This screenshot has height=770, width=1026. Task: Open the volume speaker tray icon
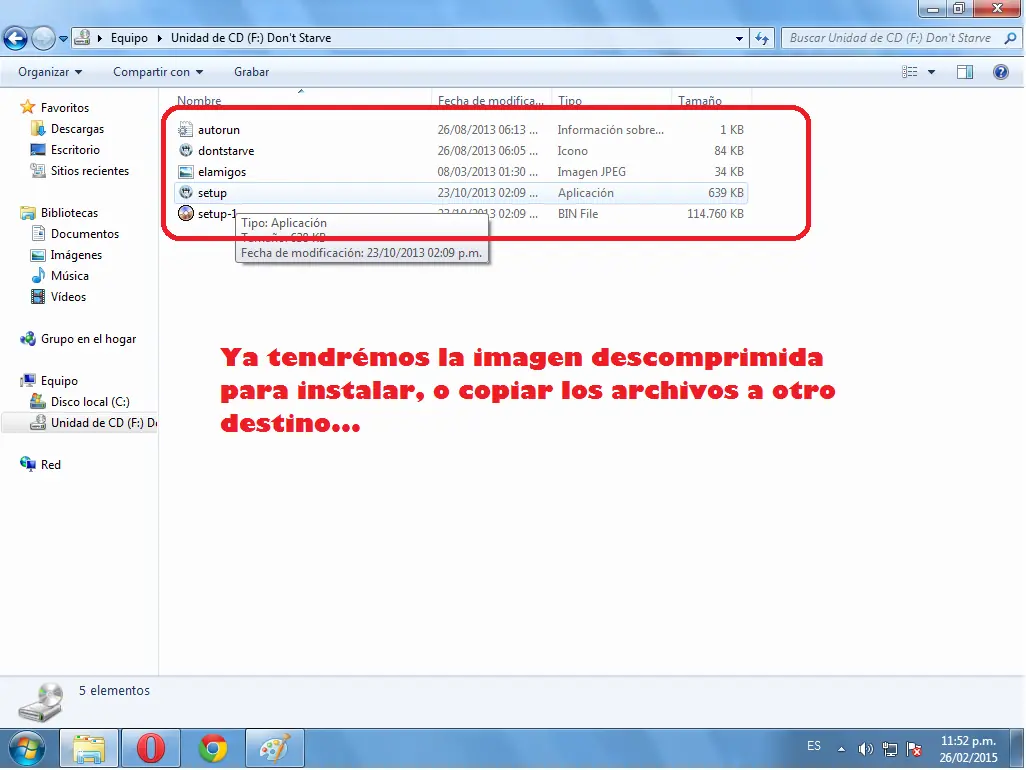865,749
